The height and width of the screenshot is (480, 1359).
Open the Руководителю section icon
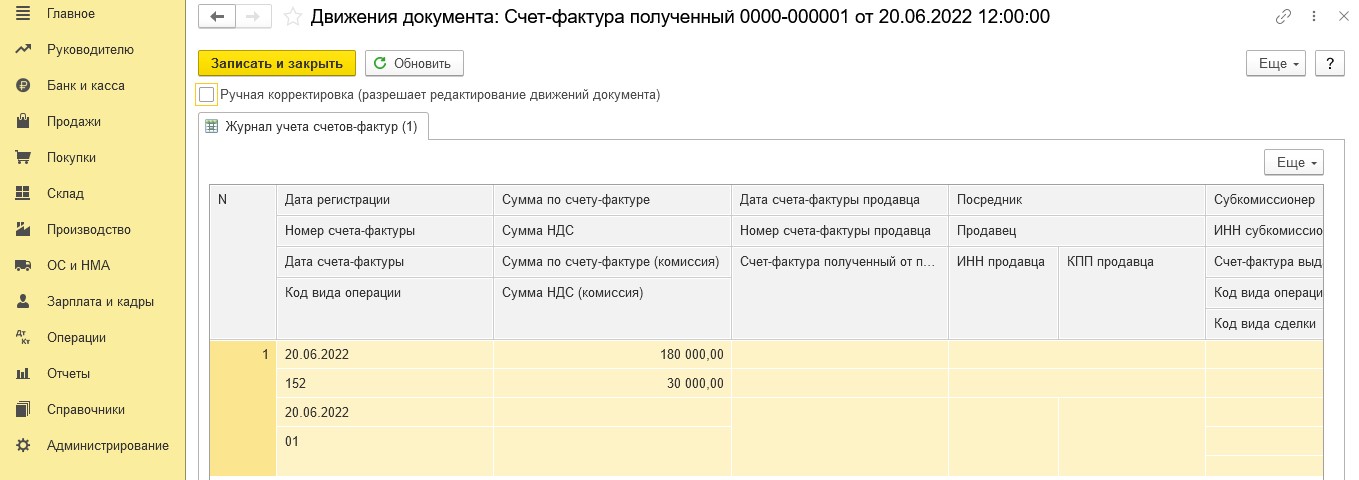22,49
